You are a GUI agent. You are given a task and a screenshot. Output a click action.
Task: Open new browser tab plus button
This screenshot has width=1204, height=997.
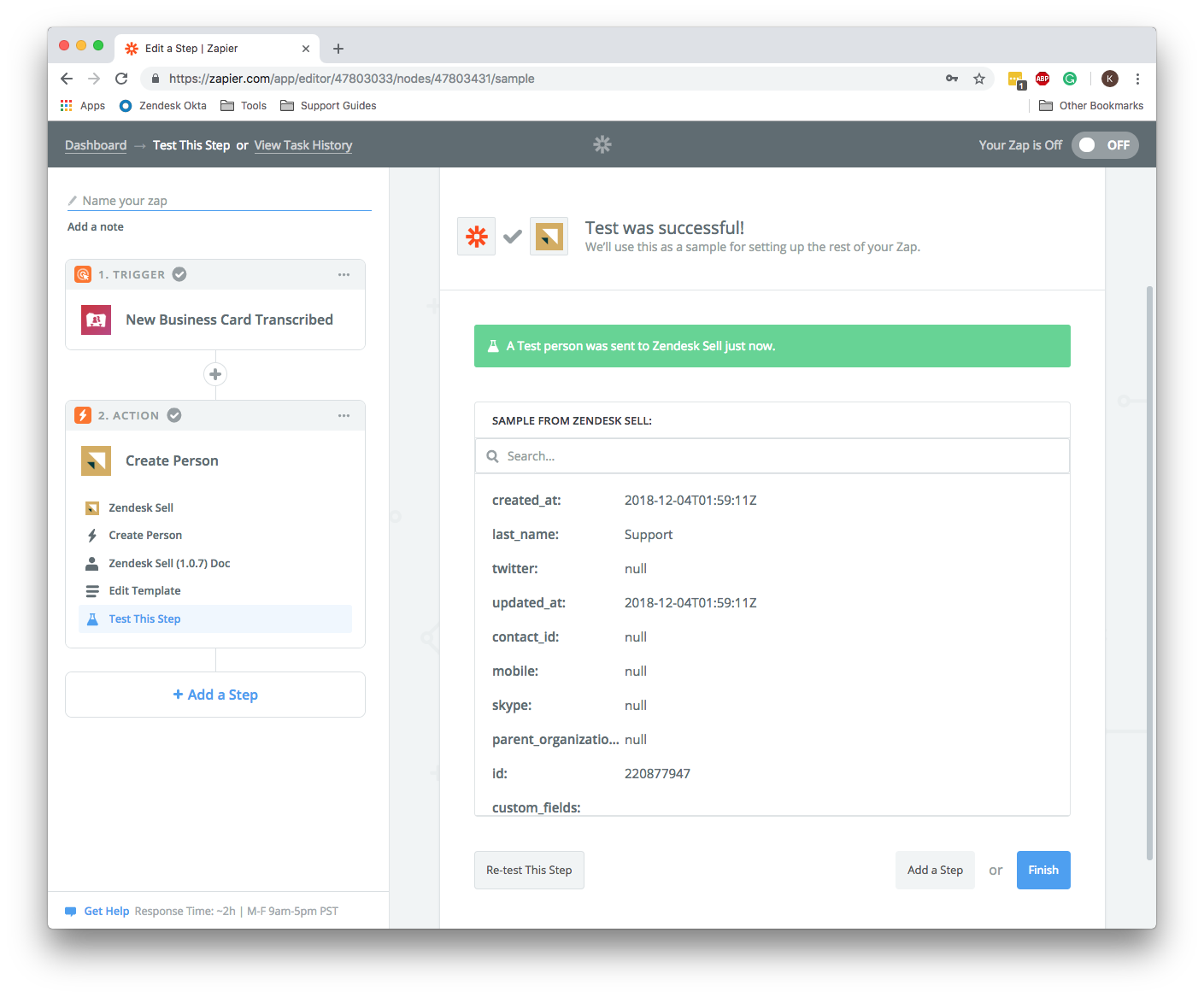(x=338, y=49)
